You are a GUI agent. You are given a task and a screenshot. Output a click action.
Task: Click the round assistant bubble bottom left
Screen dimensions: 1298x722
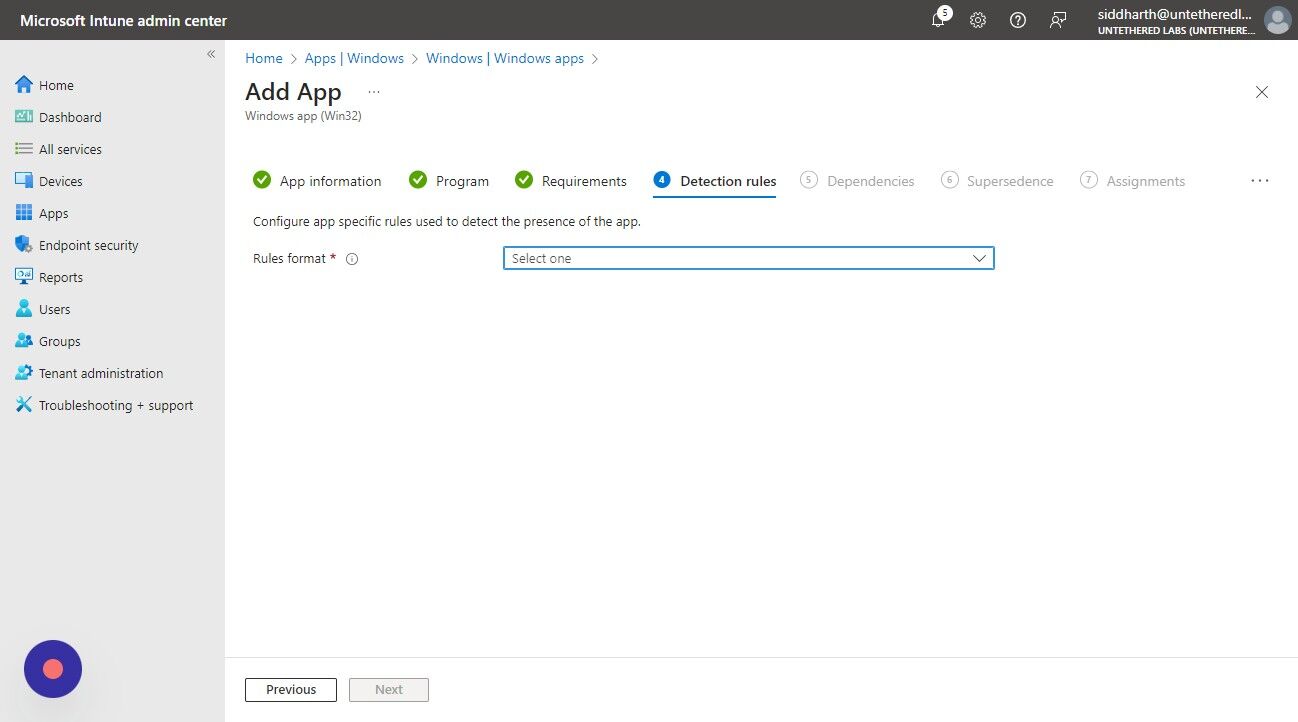(52, 669)
